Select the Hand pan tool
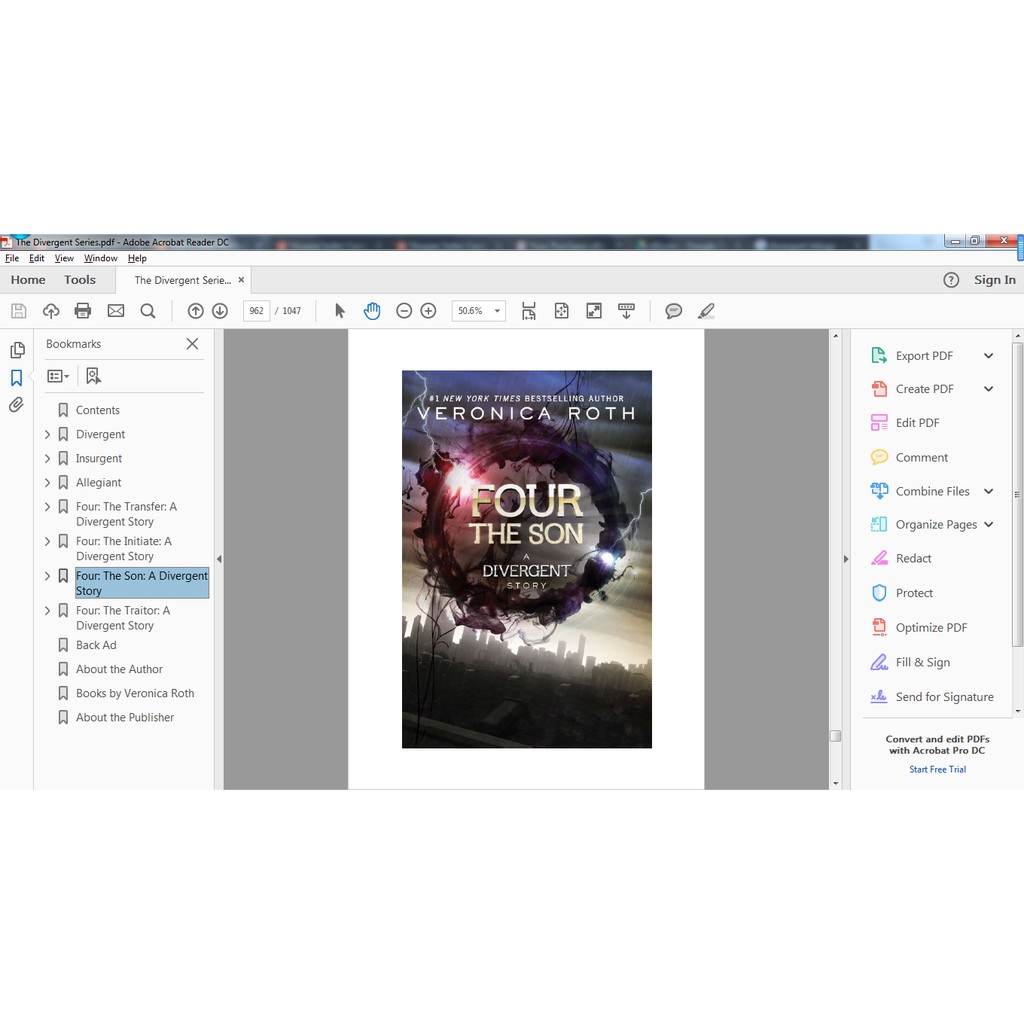Screen dimensions: 1024x1024 (x=372, y=311)
